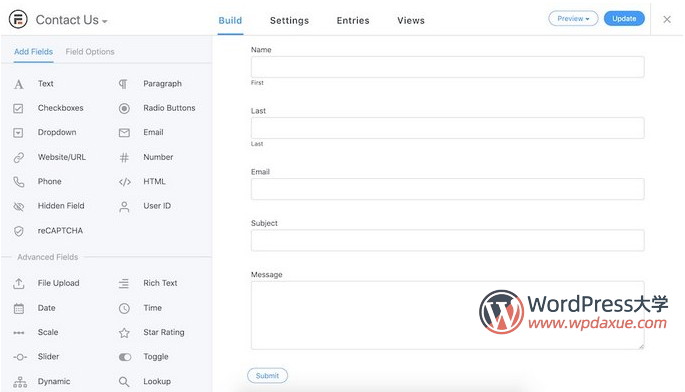This screenshot has width=685, height=392.
Task: Close the form builder with X
Action: tap(667, 19)
